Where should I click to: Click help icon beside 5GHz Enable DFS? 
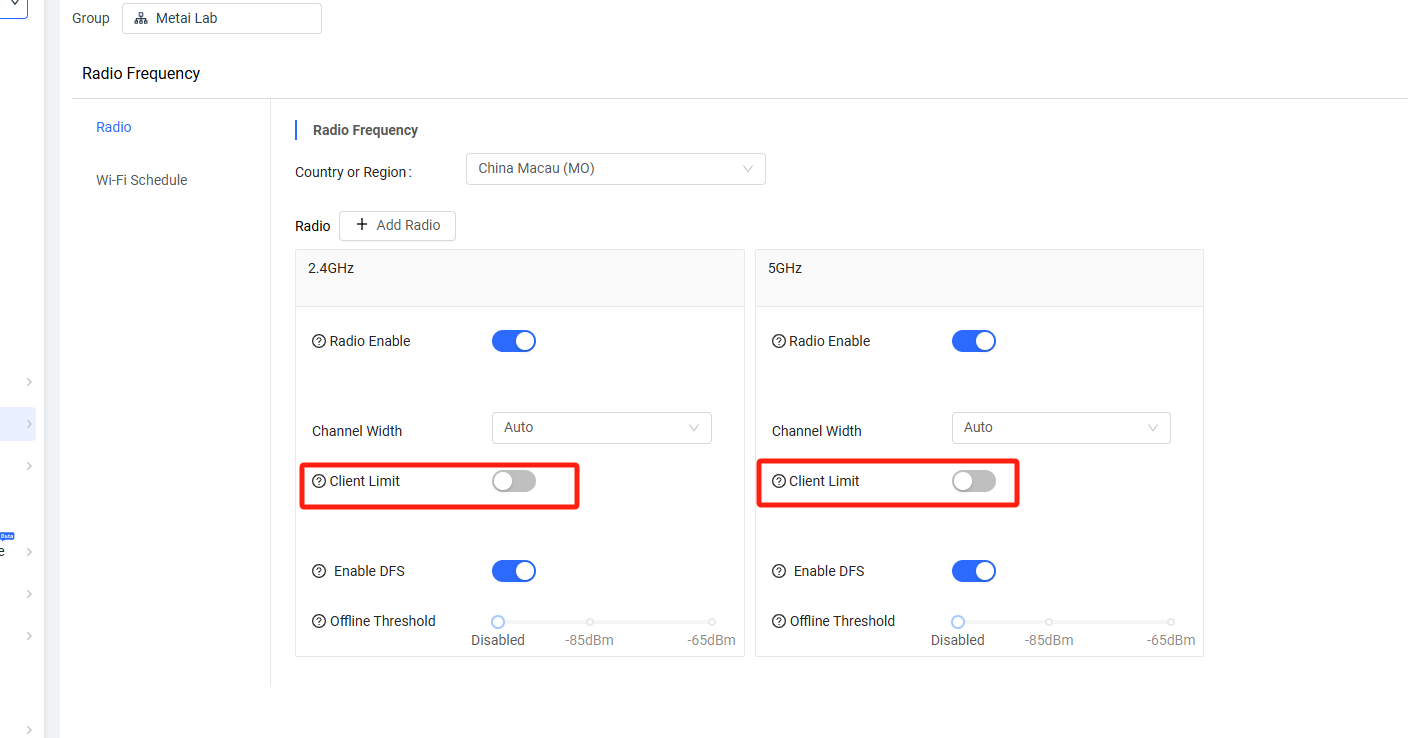pyautogui.click(x=778, y=571)
